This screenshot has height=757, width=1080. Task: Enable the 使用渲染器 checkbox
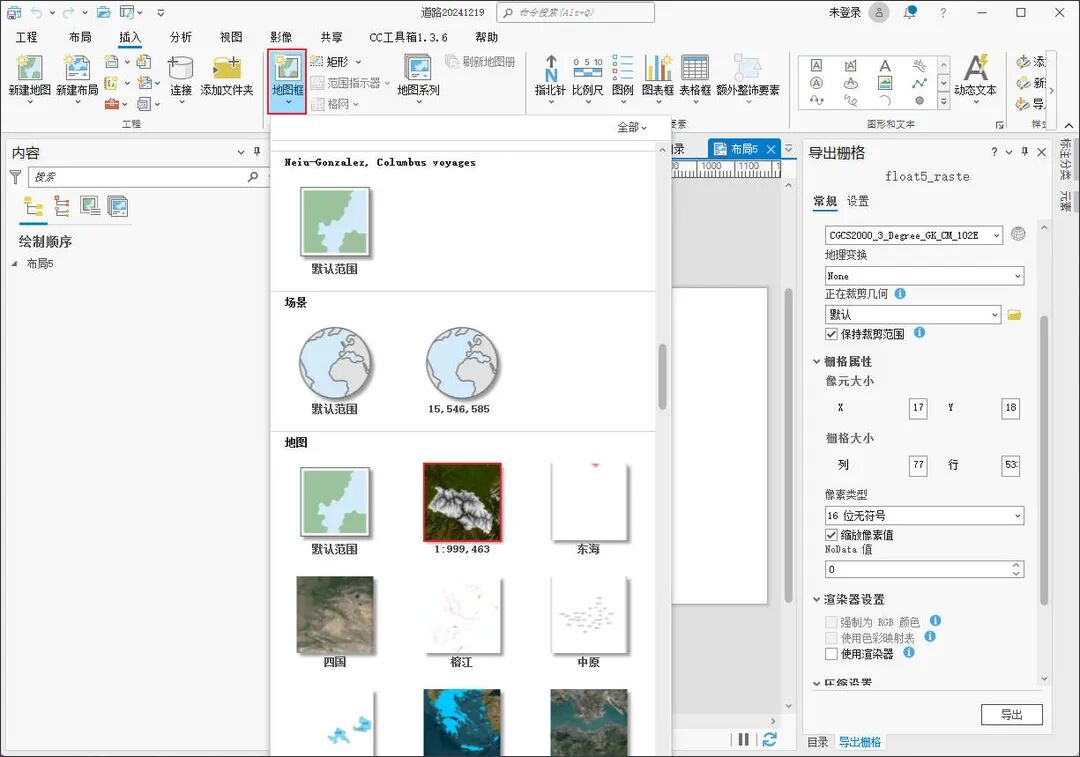[x=831, y=654]
